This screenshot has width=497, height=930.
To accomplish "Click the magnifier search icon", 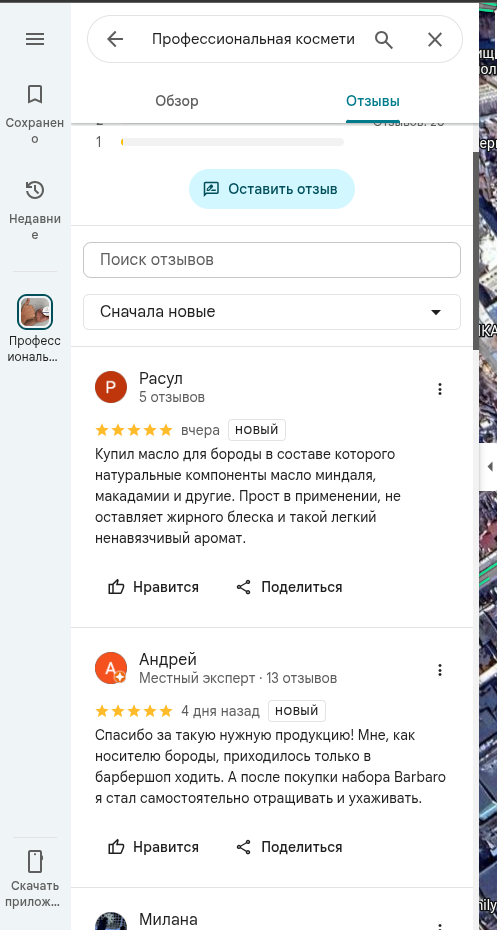I will (384, 39).
